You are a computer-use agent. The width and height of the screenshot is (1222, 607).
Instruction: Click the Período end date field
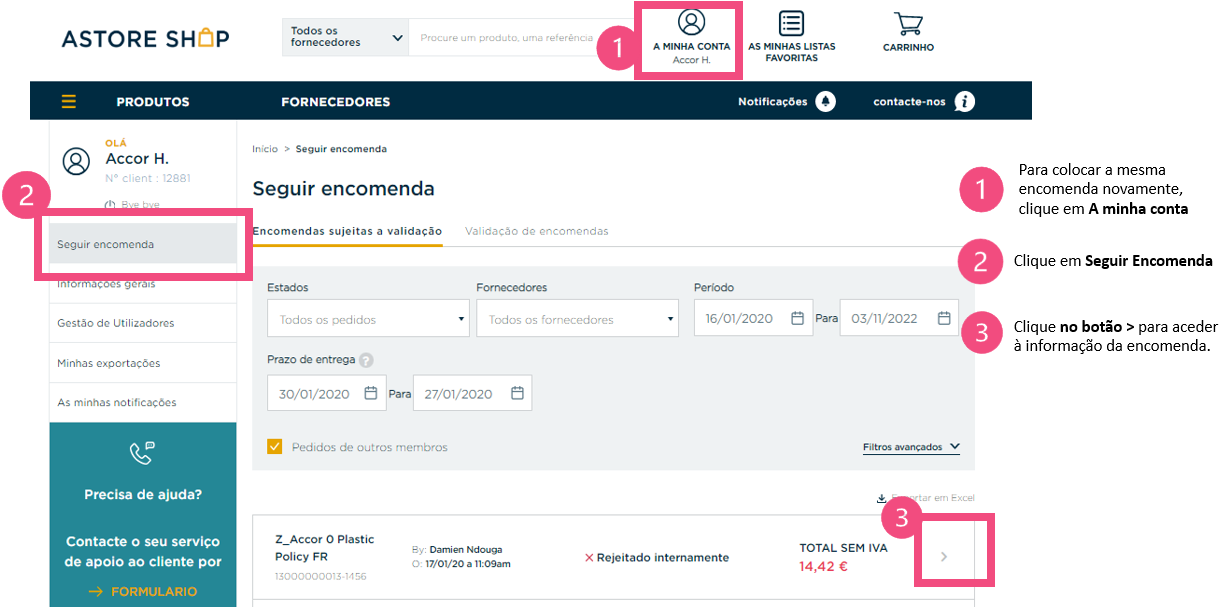[x=899, y=319]
